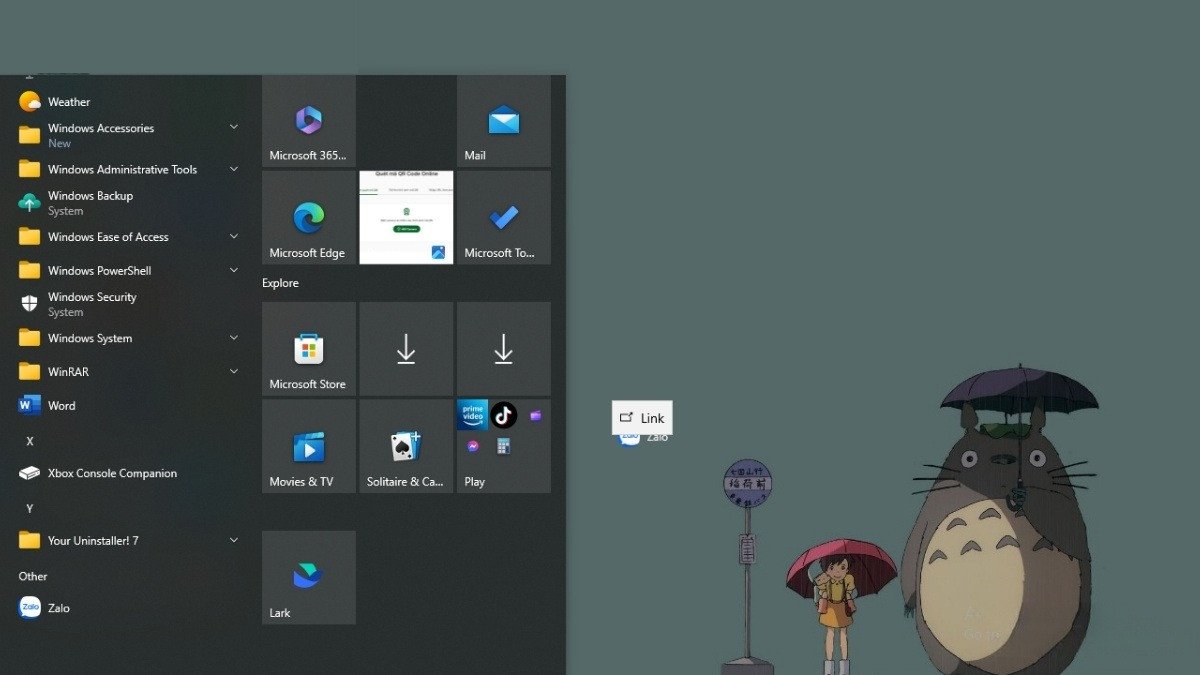Open Microsoft Store from its tile
Image resolution: width=1200 pixels, height=675 pixels.
click(x=307, y=348)
